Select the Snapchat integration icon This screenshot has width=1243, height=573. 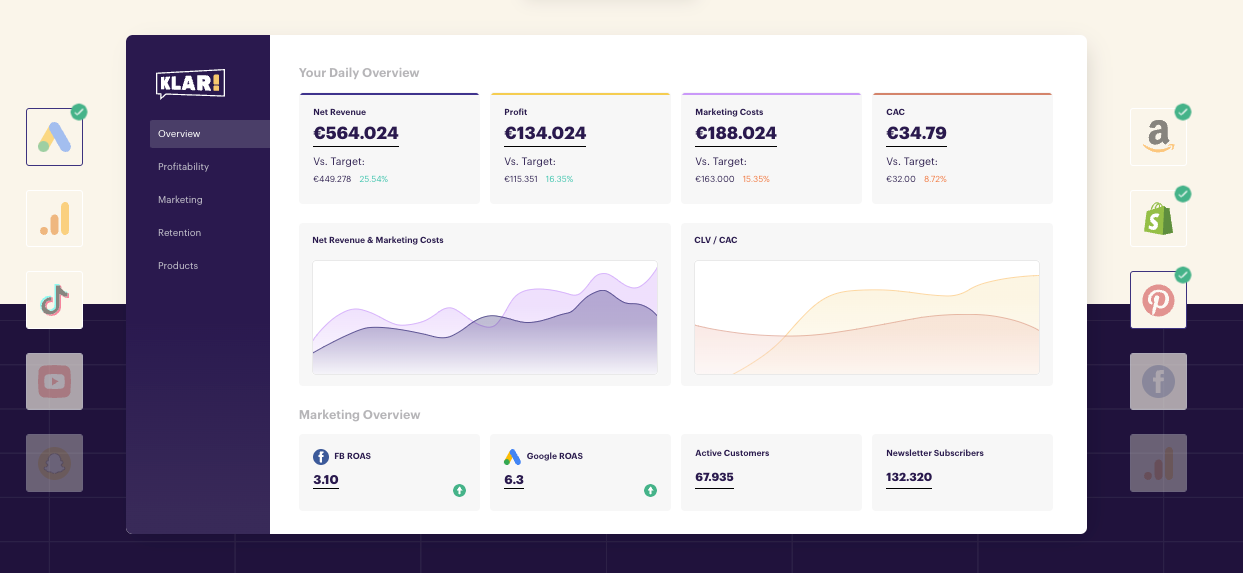[x=54, y=463]
